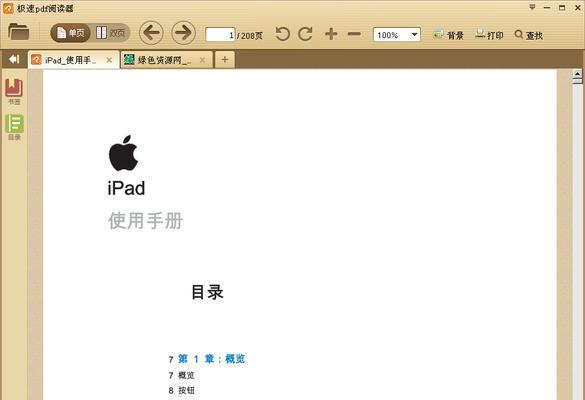Open link 第 1 章：概览

[x=212, y=359]
